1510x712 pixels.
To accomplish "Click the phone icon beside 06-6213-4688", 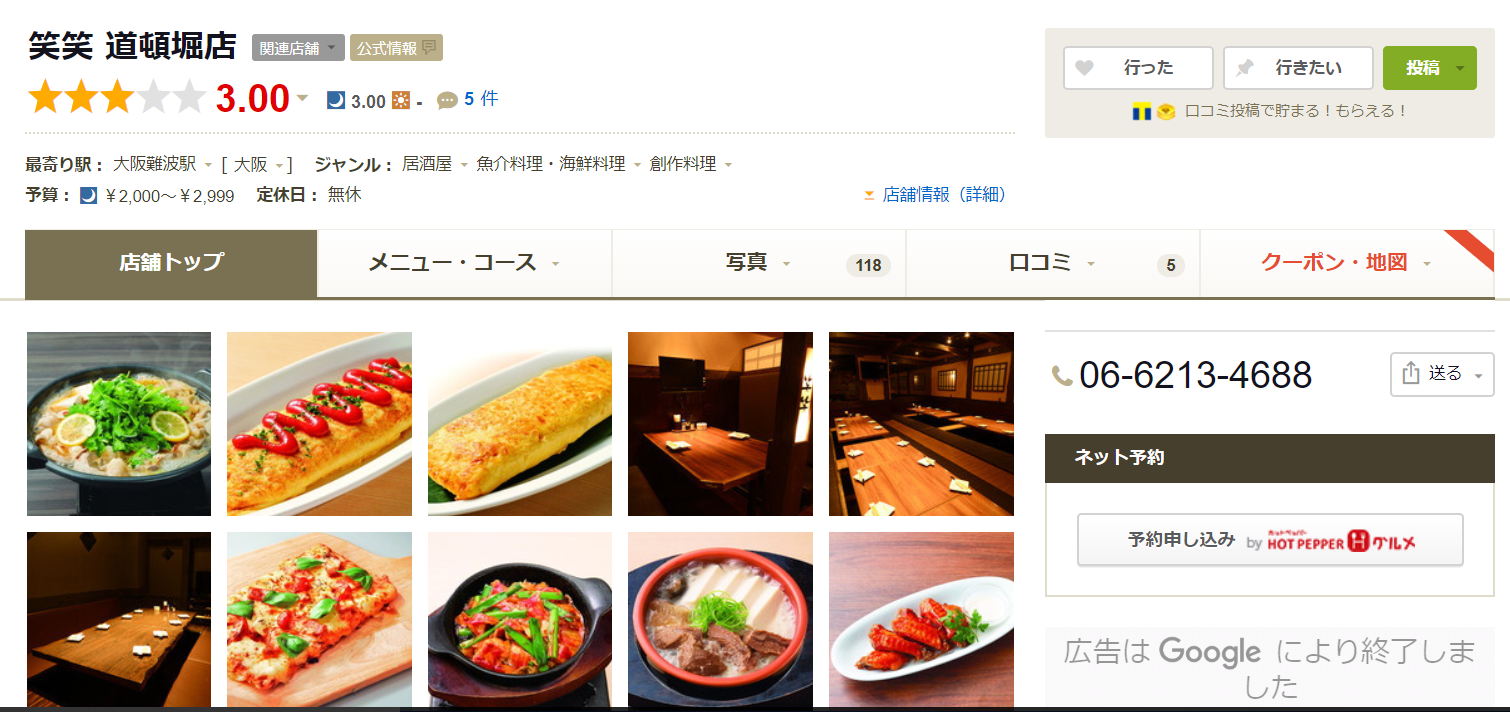I will (1062, 376).
